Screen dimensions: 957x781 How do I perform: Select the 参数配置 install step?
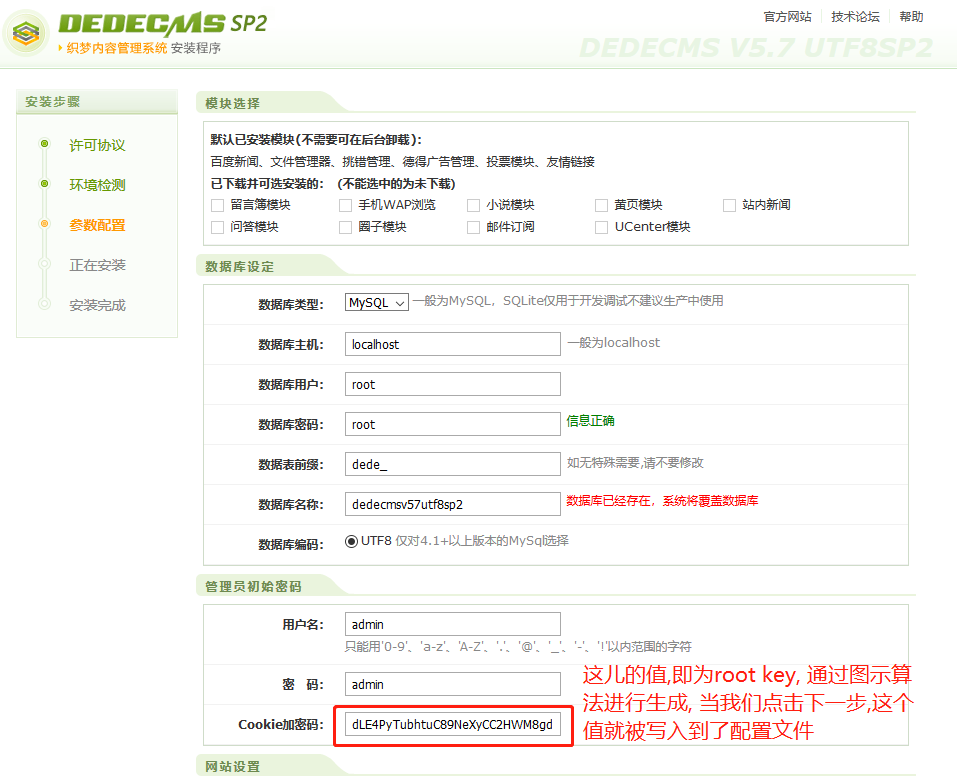[97, 225]
